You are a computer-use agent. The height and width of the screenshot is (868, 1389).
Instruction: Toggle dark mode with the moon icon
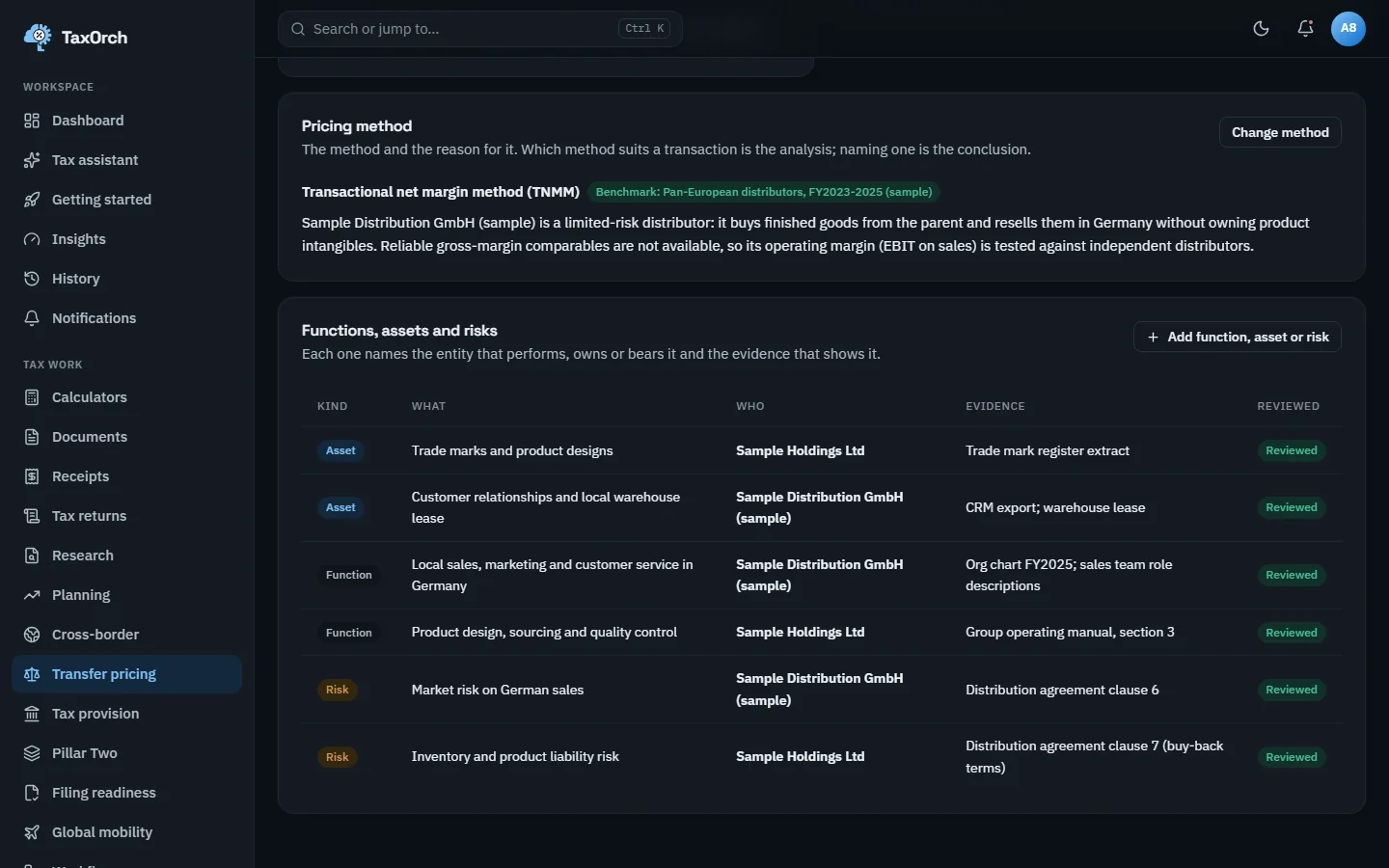tap(1261, 29)
